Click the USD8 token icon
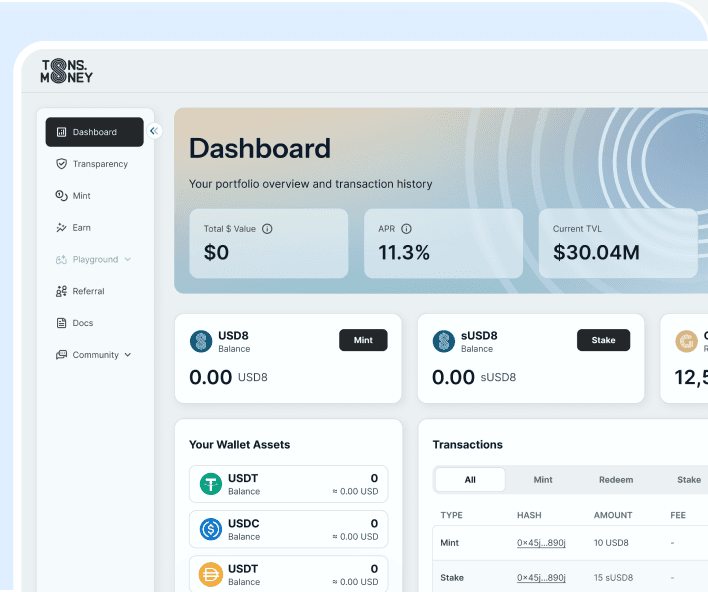 tap(201, 341)
